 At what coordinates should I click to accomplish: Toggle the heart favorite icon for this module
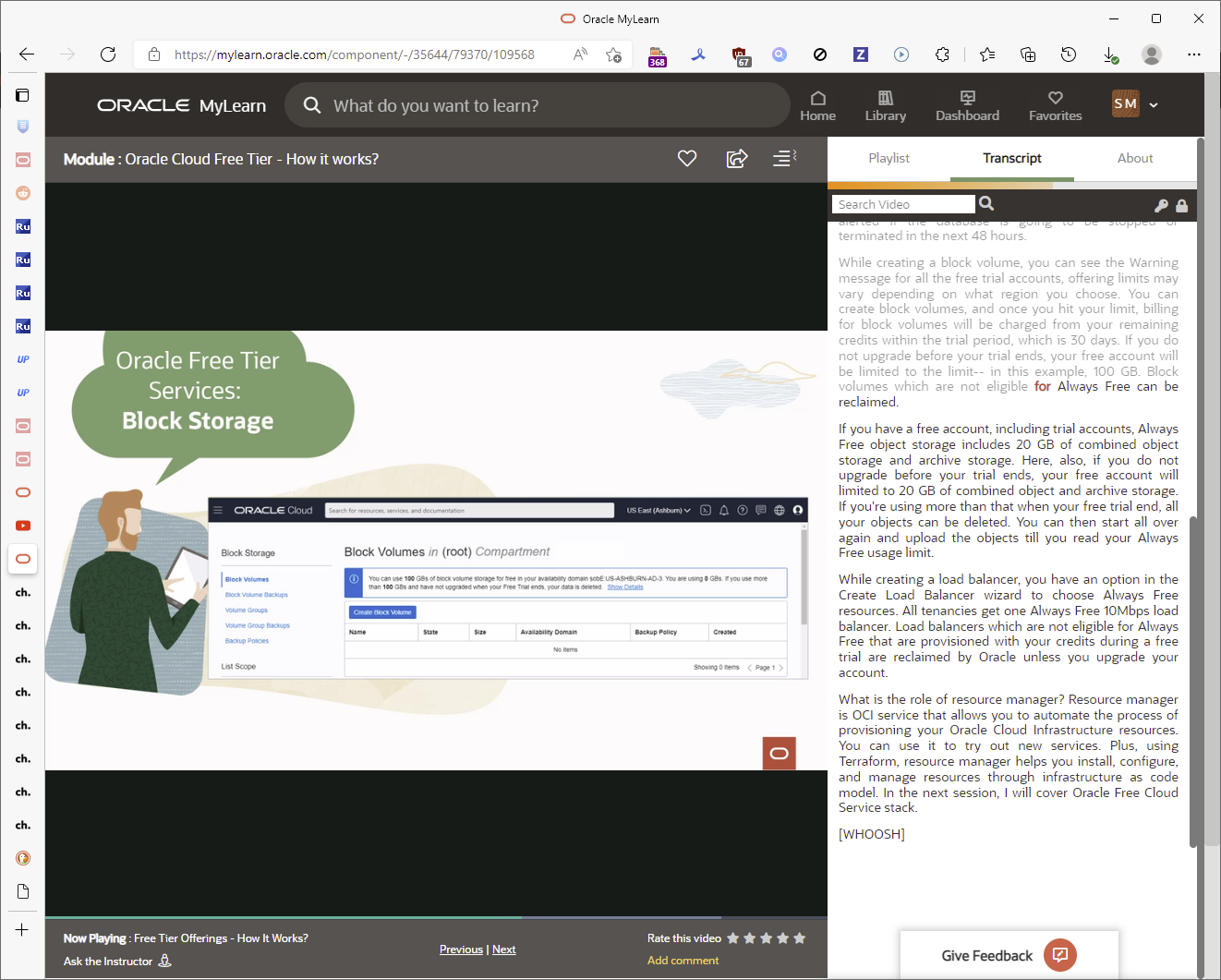click(687, 159)
